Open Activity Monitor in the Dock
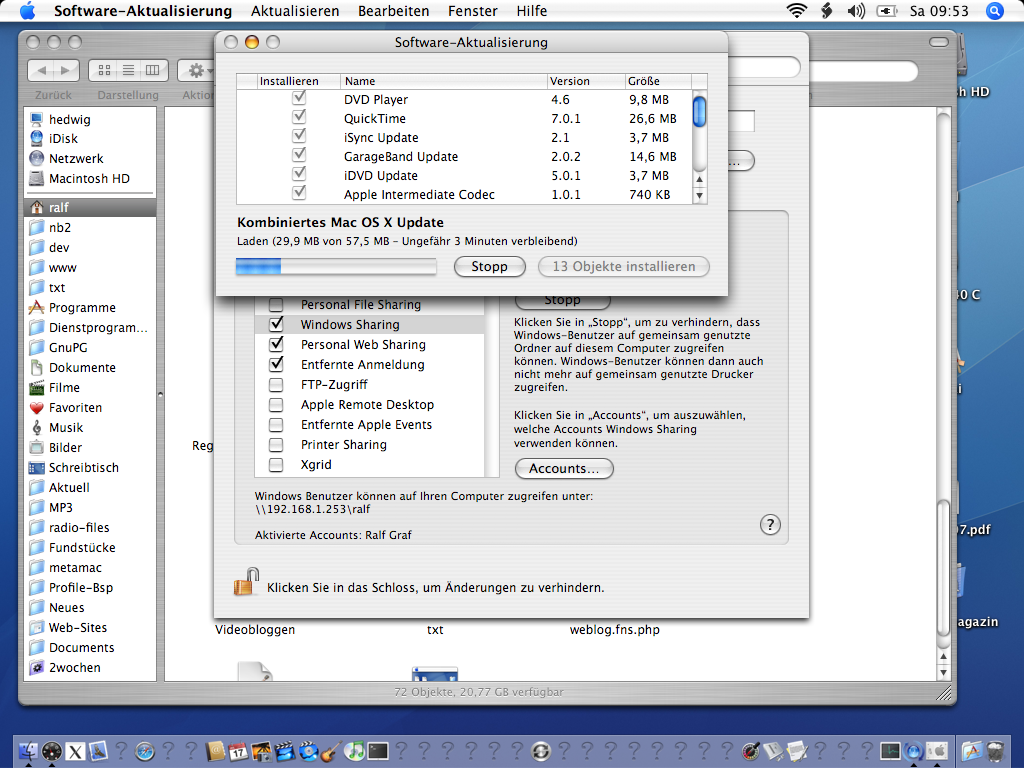The image size is (1024, 768). tap(890, 751)
